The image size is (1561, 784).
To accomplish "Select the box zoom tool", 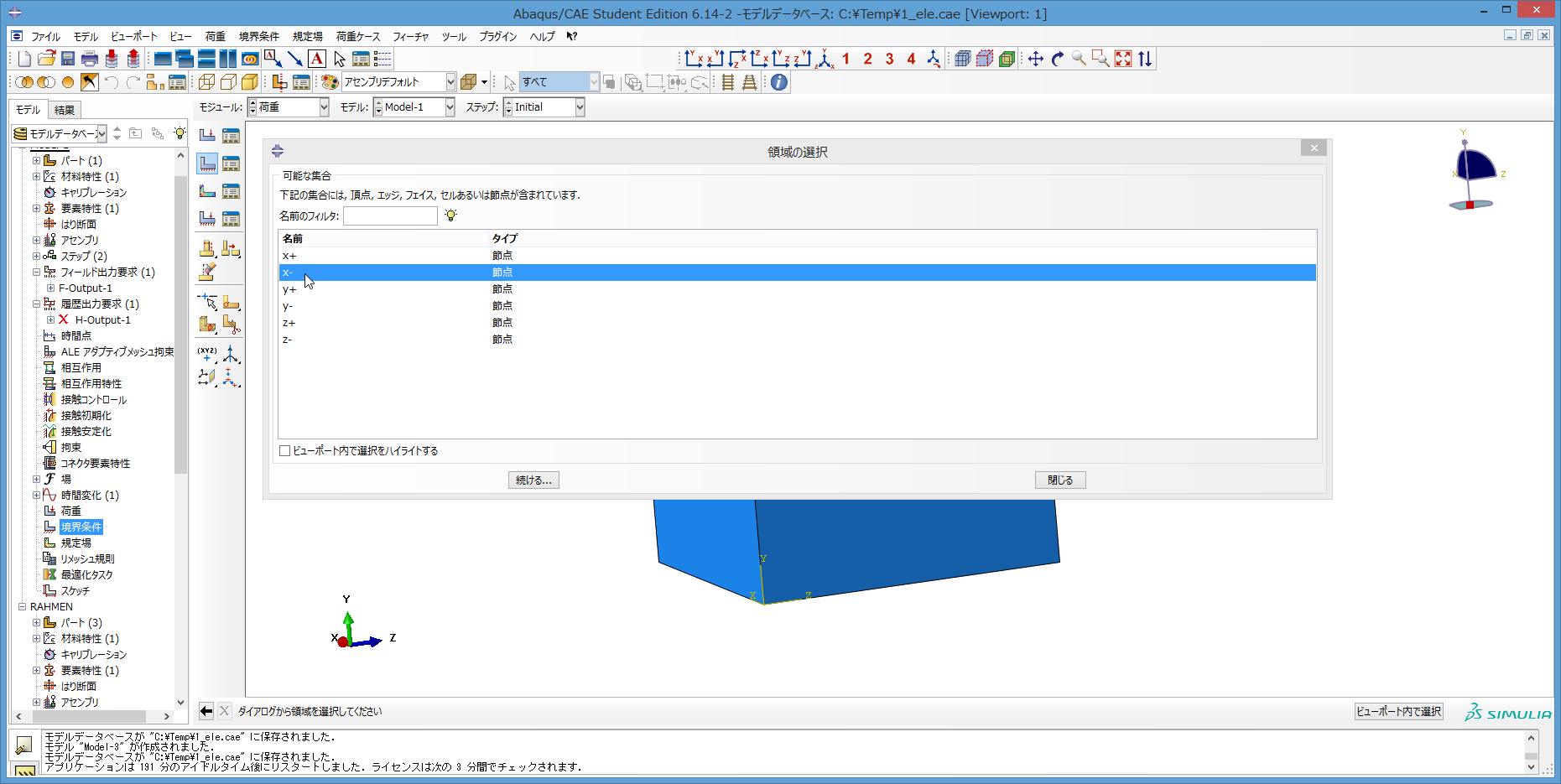I will tap(1101, 59).
